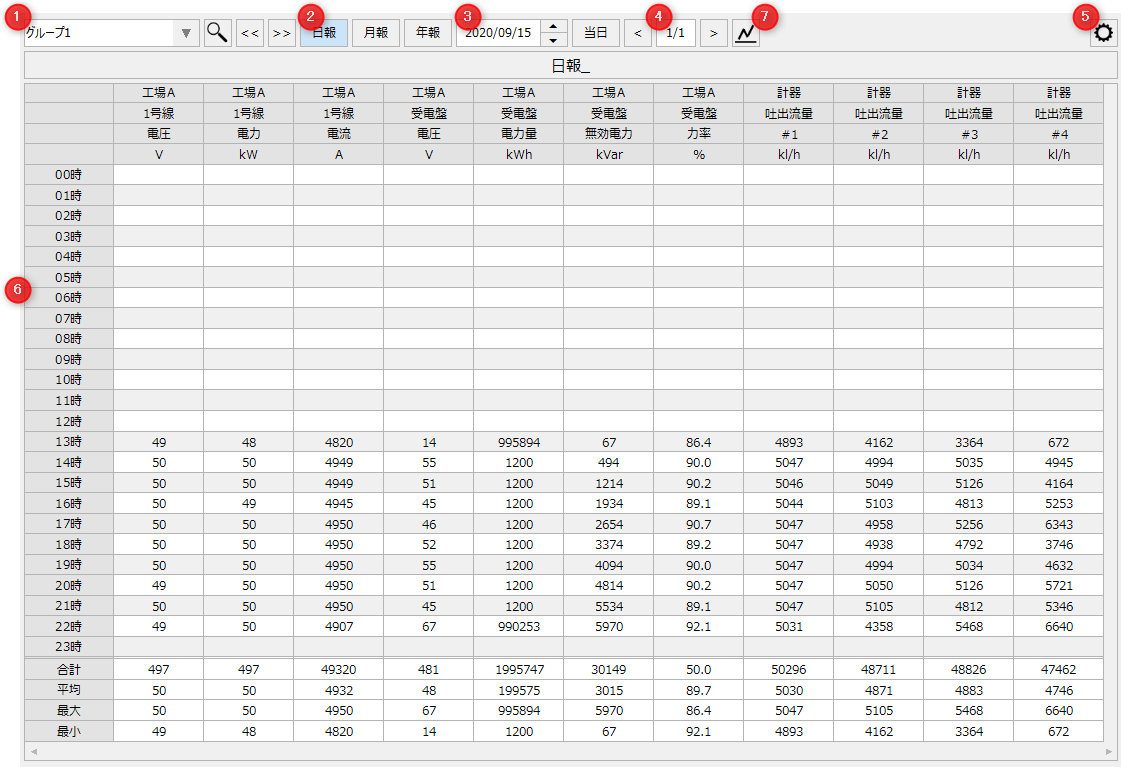The image size is (1121, 768).
Task: Keep 日報 daily report mode selected
Action: (322, 32)
